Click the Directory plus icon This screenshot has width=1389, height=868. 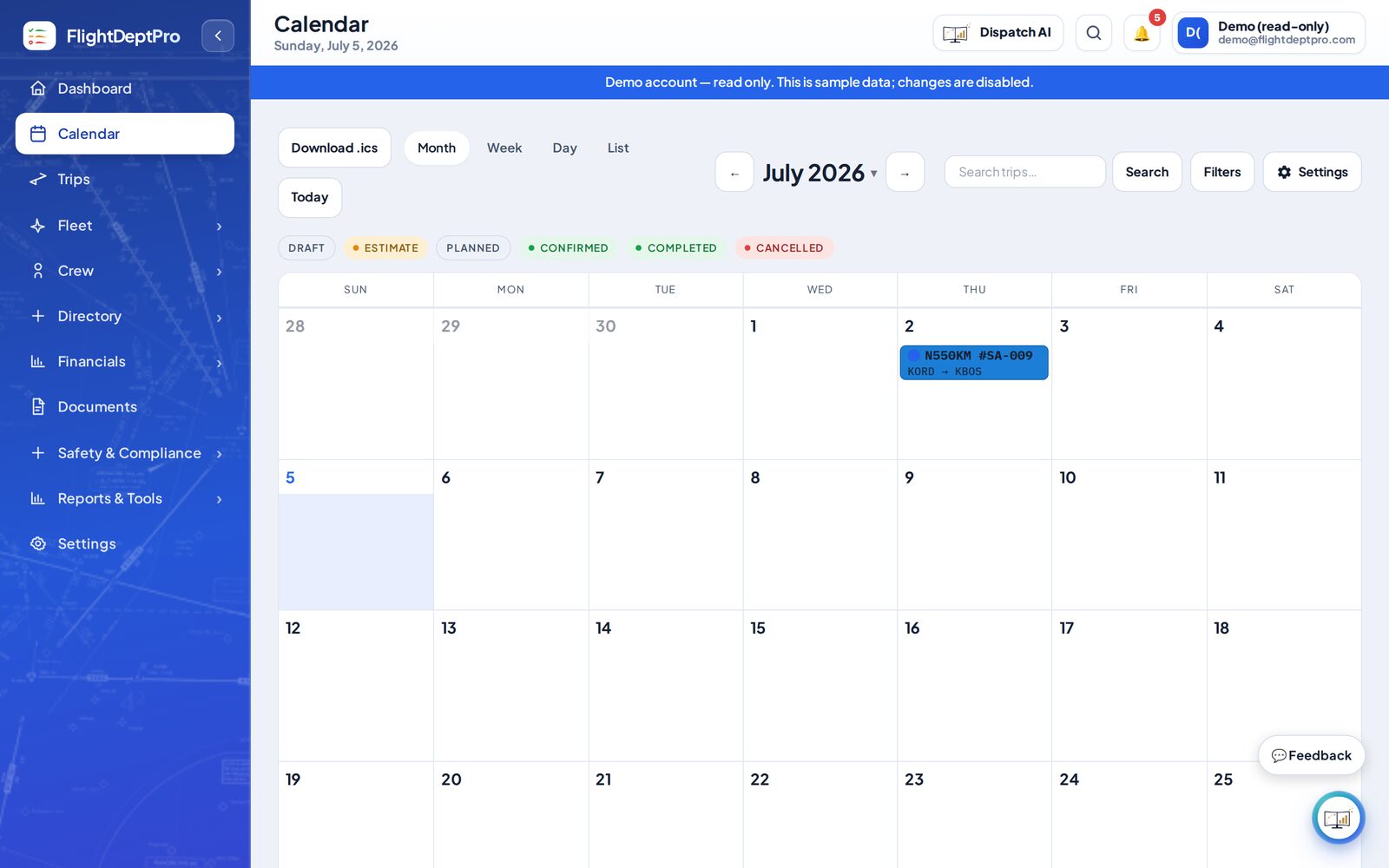[37, 316]
